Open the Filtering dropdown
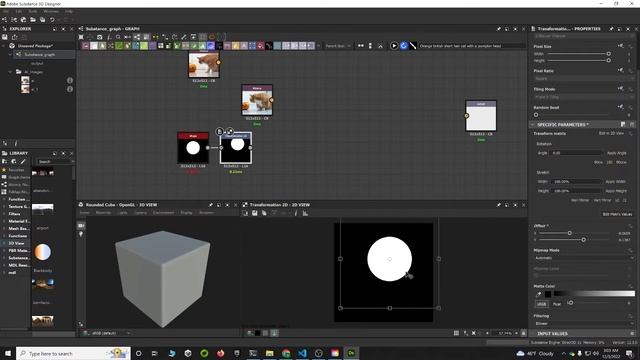 pos(584,324)
